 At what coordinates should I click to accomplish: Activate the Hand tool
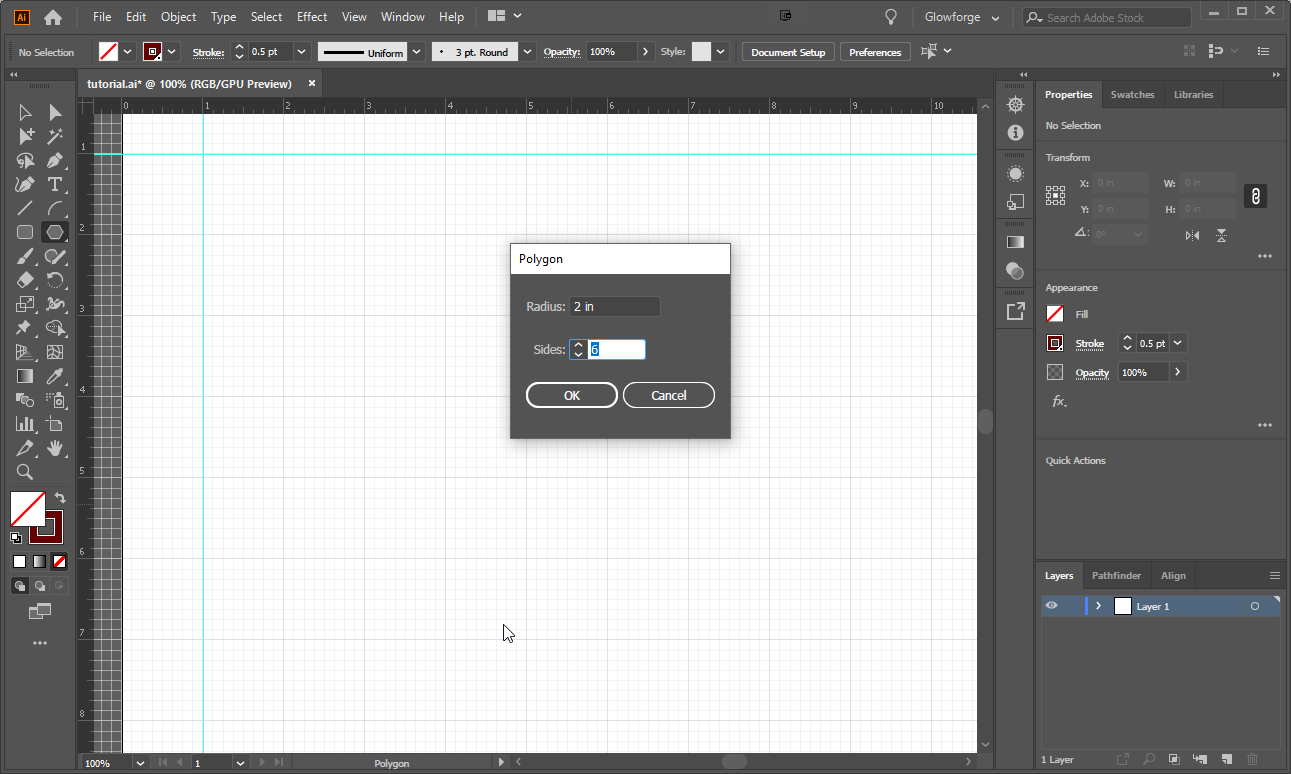[x=55, y=448]
